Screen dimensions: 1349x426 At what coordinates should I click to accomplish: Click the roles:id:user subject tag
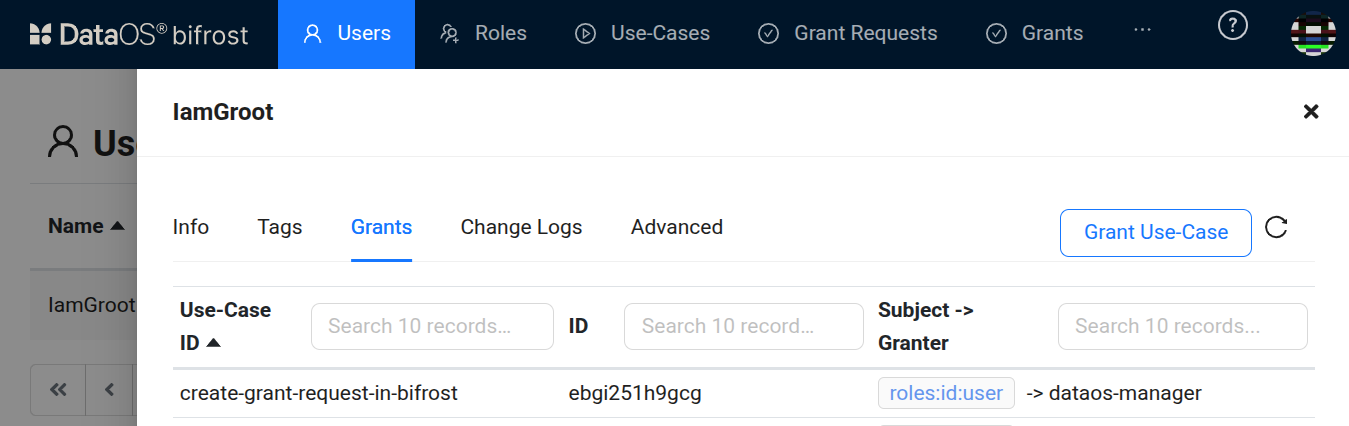946,393
